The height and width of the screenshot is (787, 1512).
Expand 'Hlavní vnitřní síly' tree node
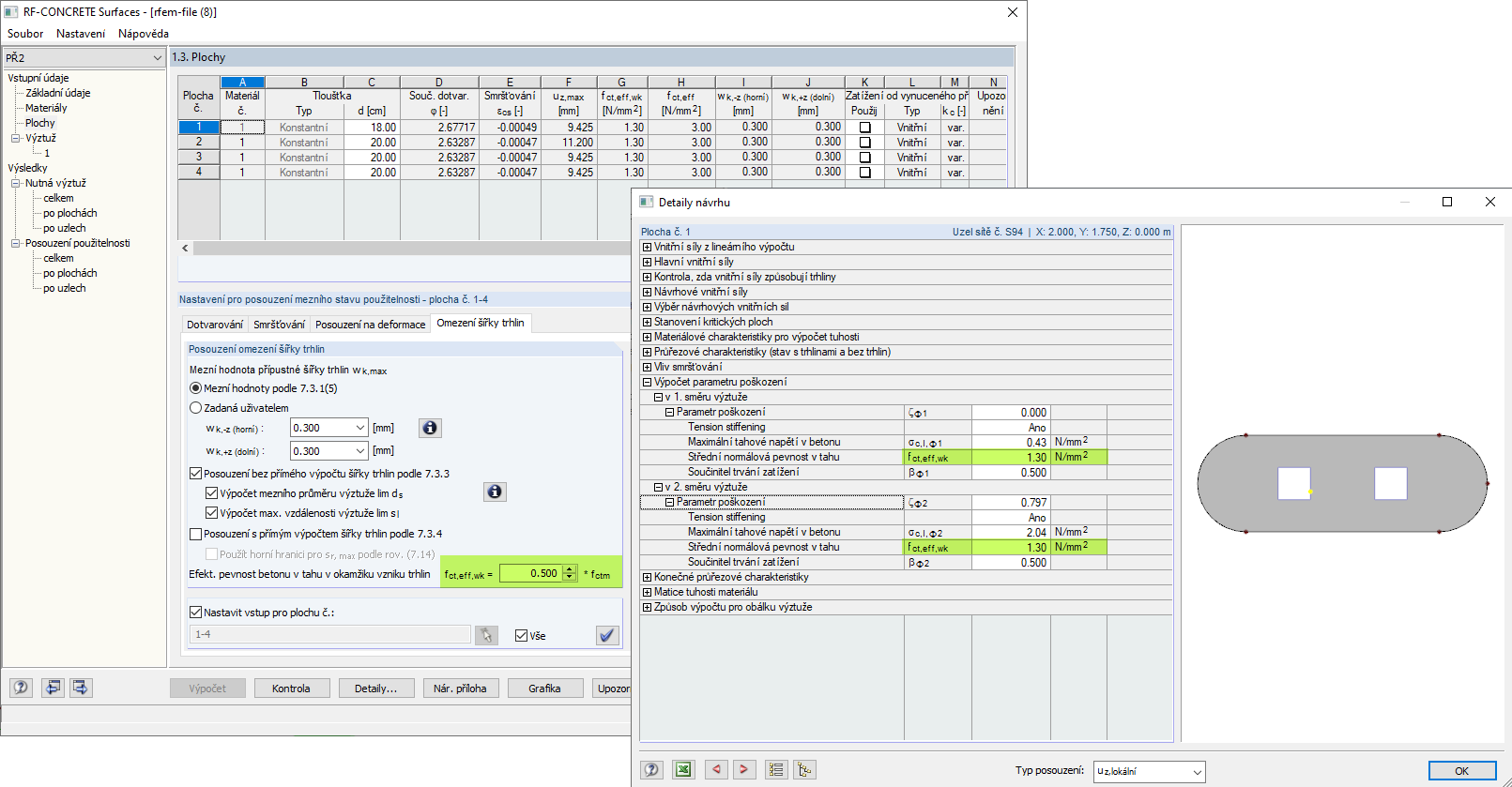tap(647, 263)
